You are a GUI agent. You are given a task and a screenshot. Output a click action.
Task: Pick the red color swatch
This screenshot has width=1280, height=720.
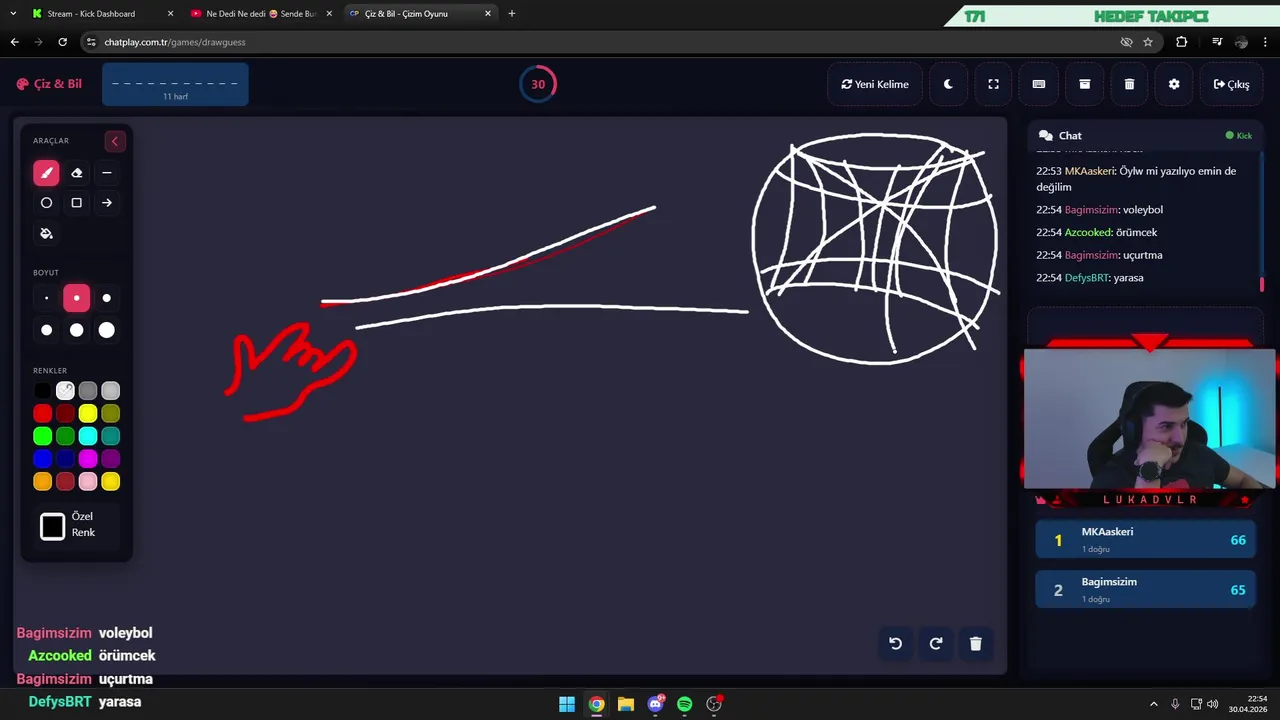coord(42,413)
